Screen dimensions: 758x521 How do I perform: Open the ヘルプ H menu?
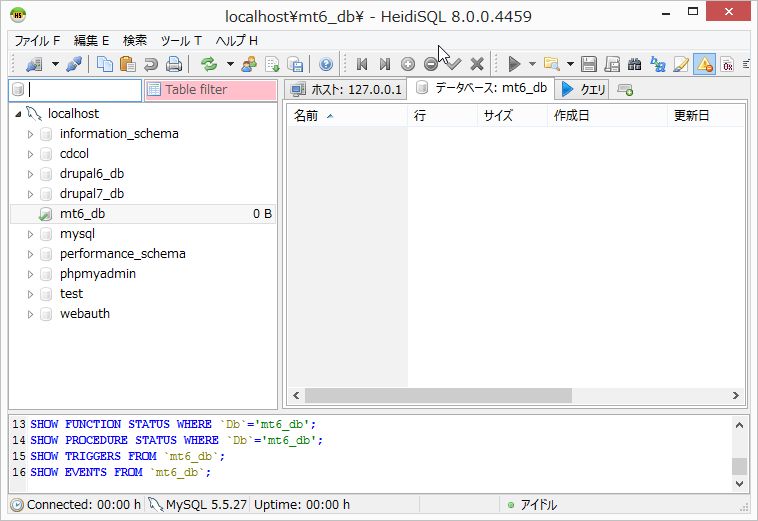236,41
